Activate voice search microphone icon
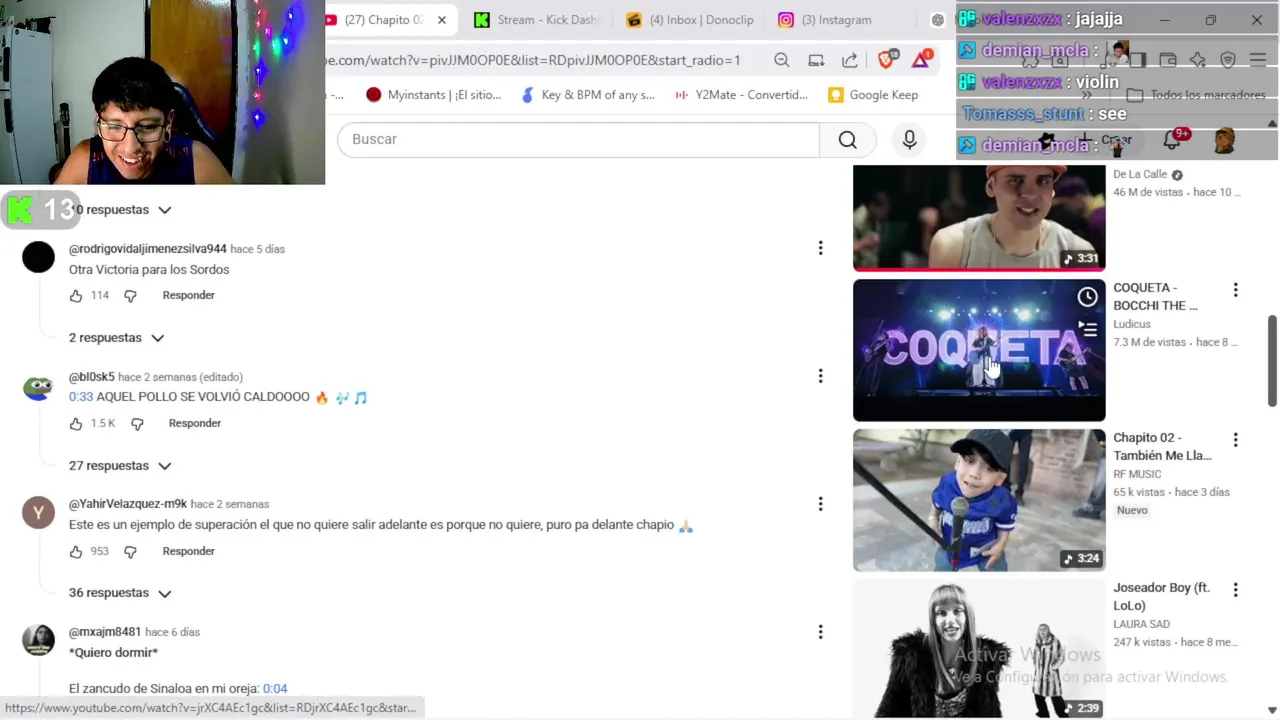 [909, 140]
